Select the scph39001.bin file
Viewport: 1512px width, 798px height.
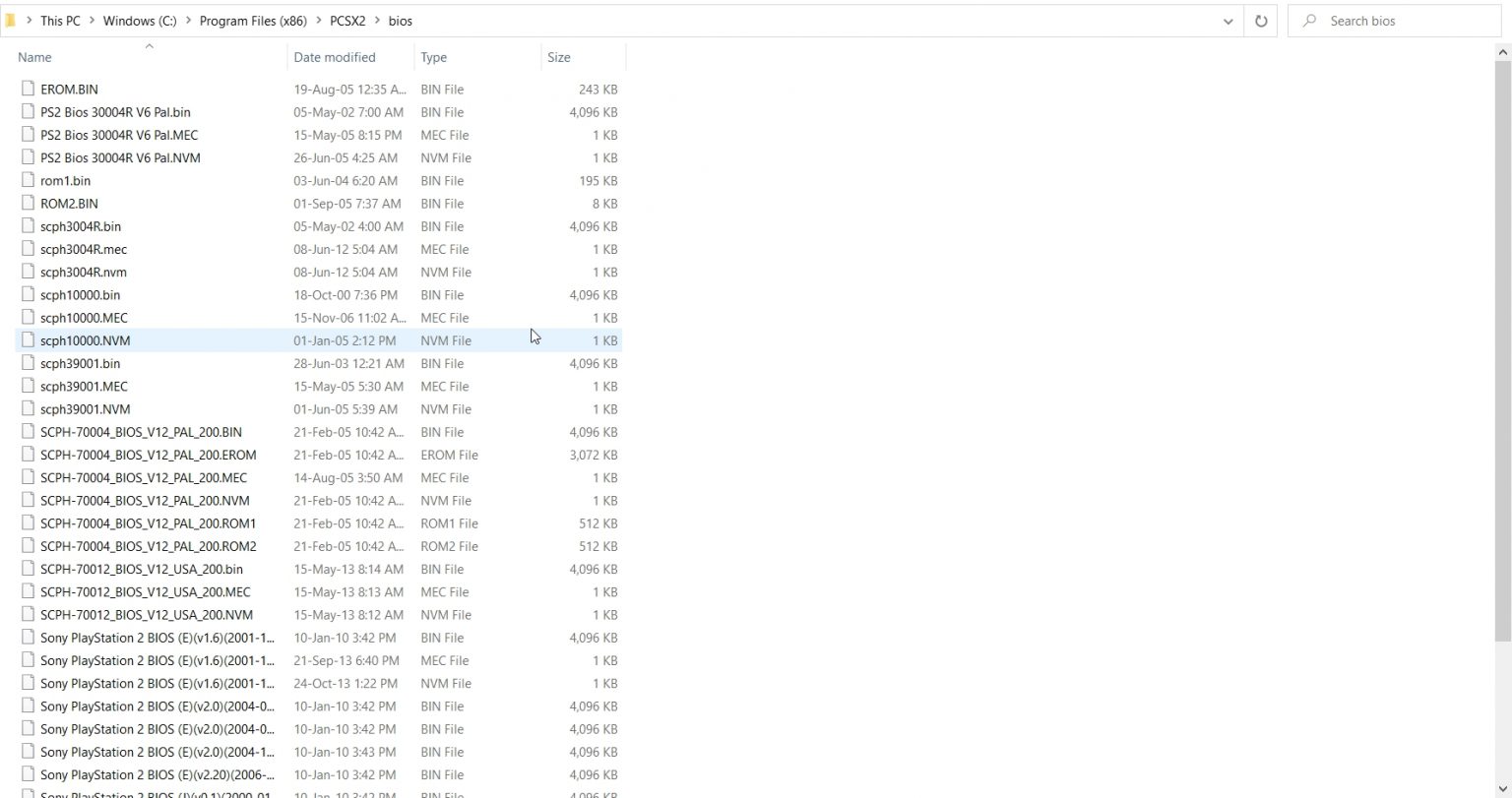coord(80,363)
